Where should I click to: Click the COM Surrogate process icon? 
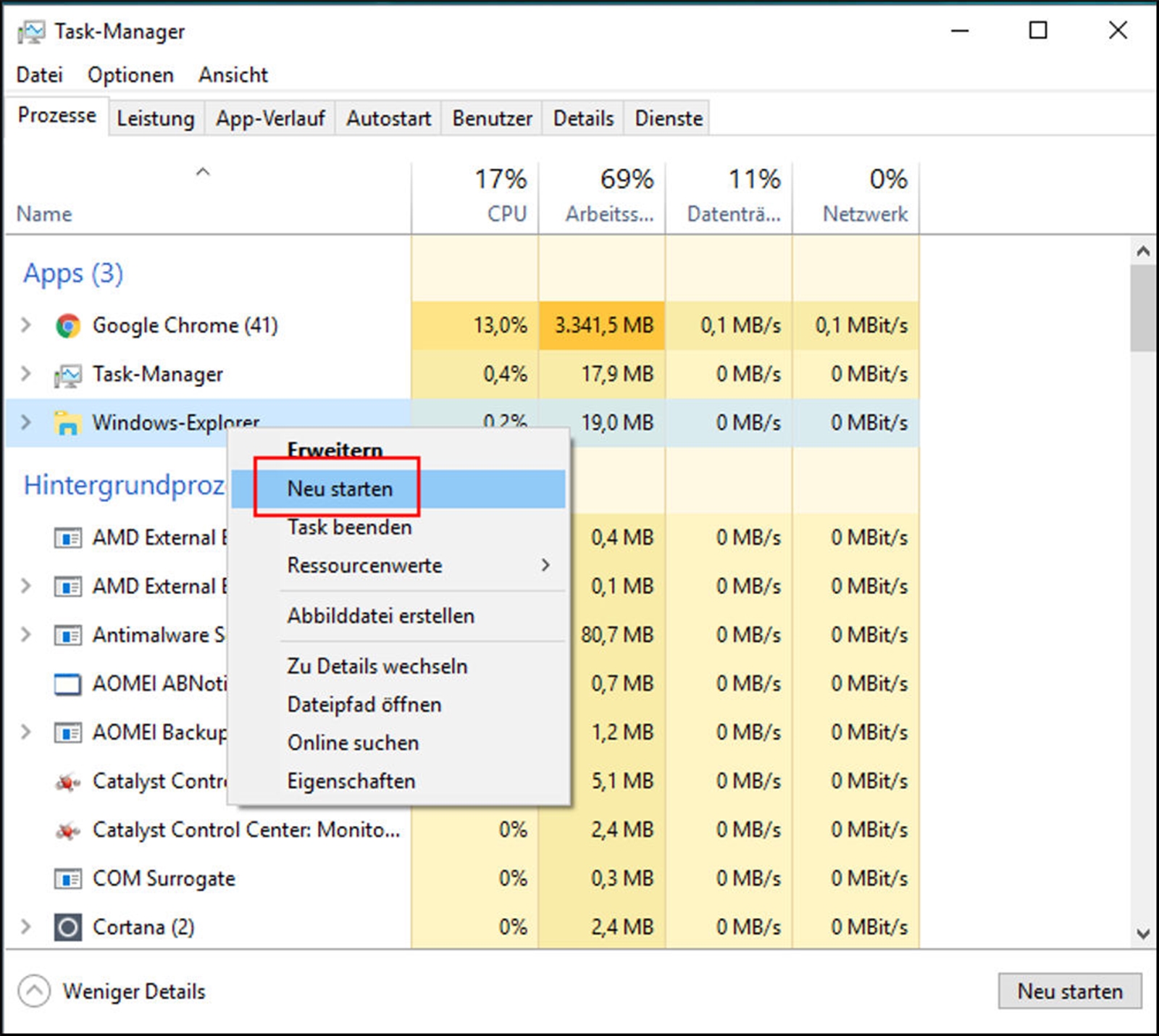(68, 879)
